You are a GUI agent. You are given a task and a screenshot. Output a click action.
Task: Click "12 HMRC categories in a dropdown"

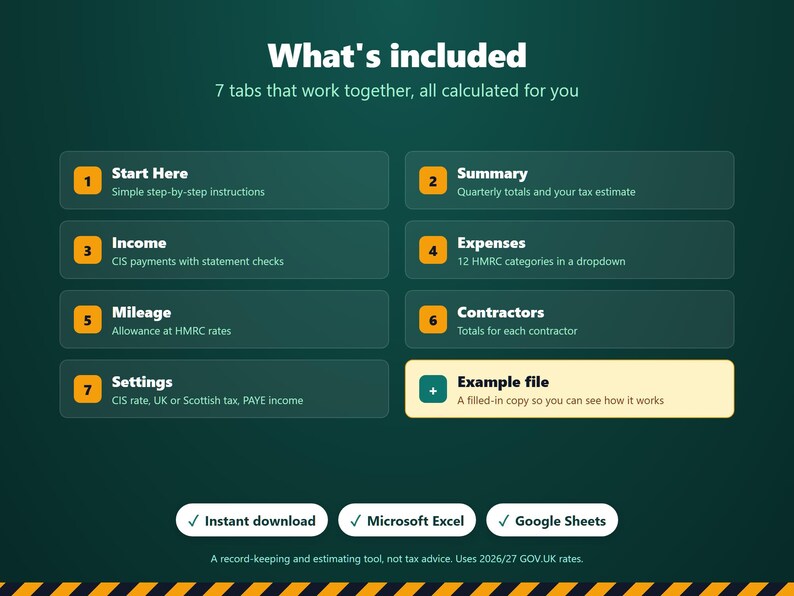pyautogui.click(x=541, y=261)
